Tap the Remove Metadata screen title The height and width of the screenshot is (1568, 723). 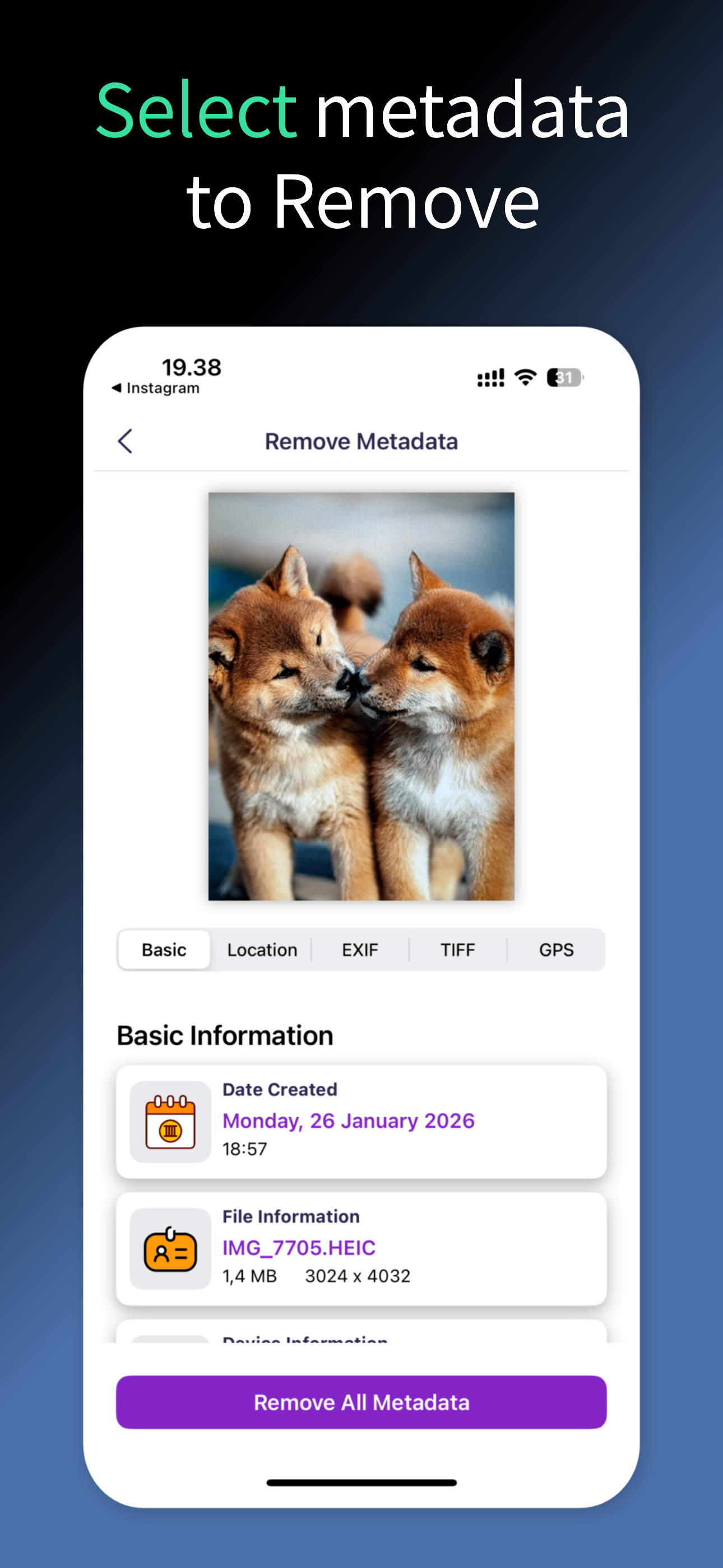(x=361, y=441)
